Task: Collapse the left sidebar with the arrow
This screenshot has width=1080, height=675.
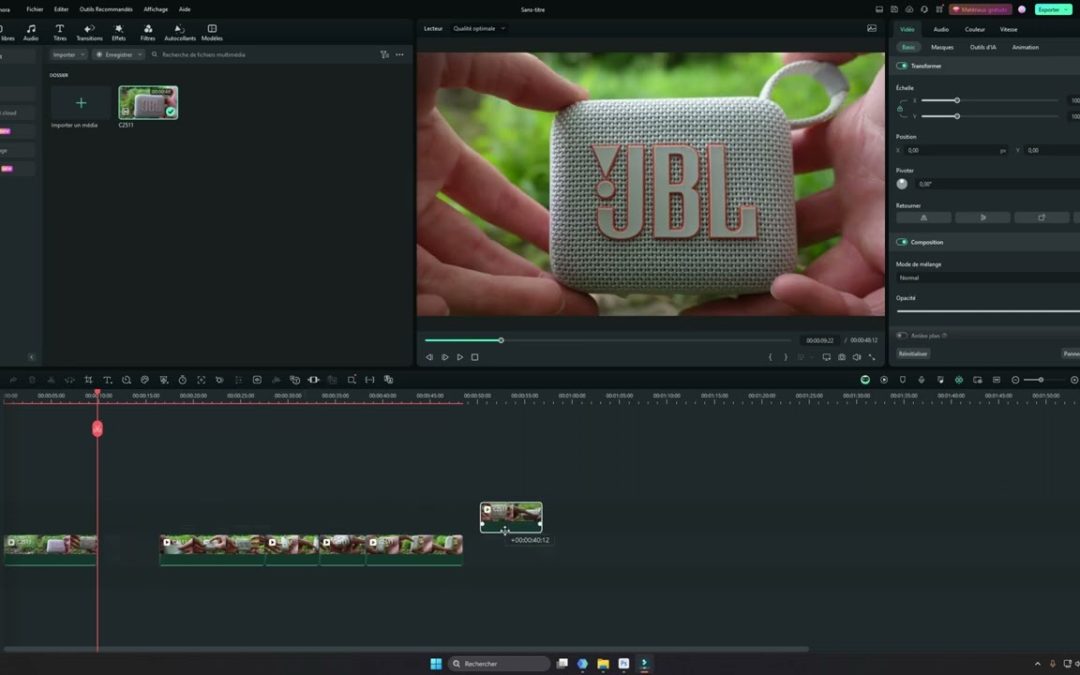Action: [x=31, y=357]
